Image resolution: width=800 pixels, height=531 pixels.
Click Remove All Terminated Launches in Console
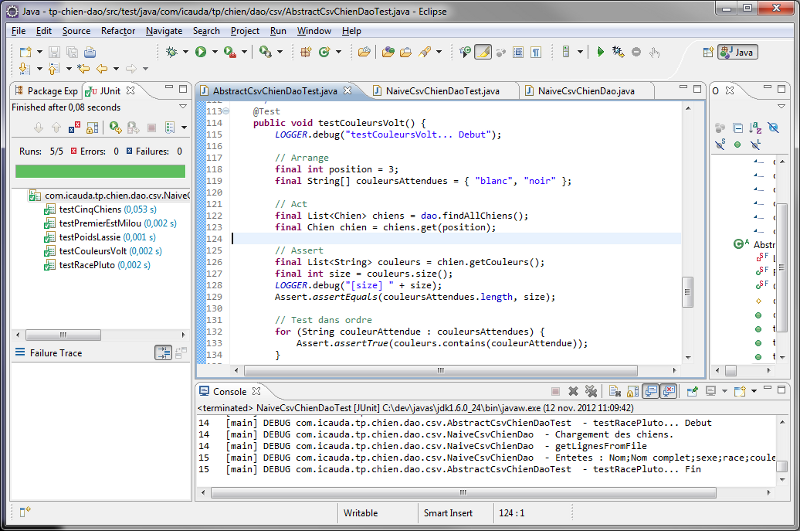(591, 392)
